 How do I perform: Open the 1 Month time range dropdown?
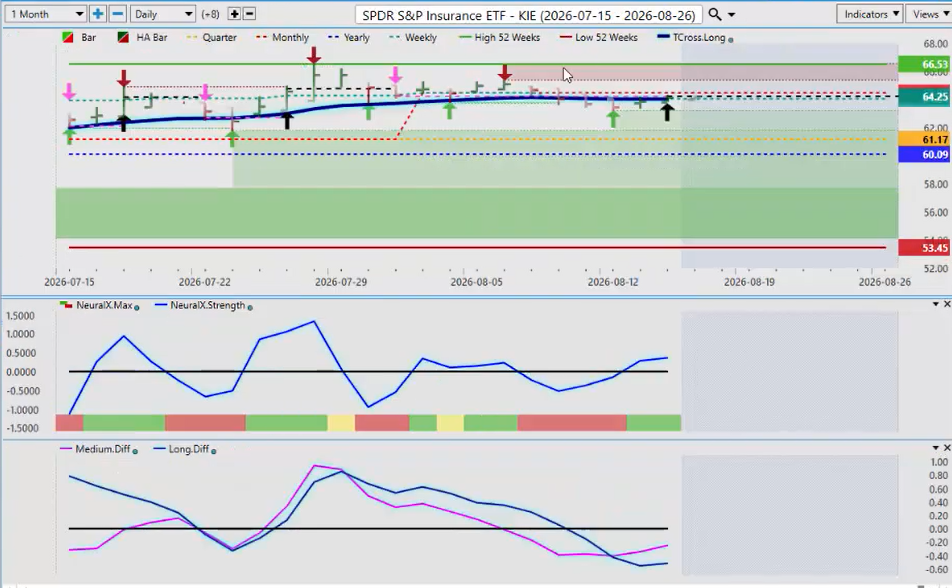(45, 14)
